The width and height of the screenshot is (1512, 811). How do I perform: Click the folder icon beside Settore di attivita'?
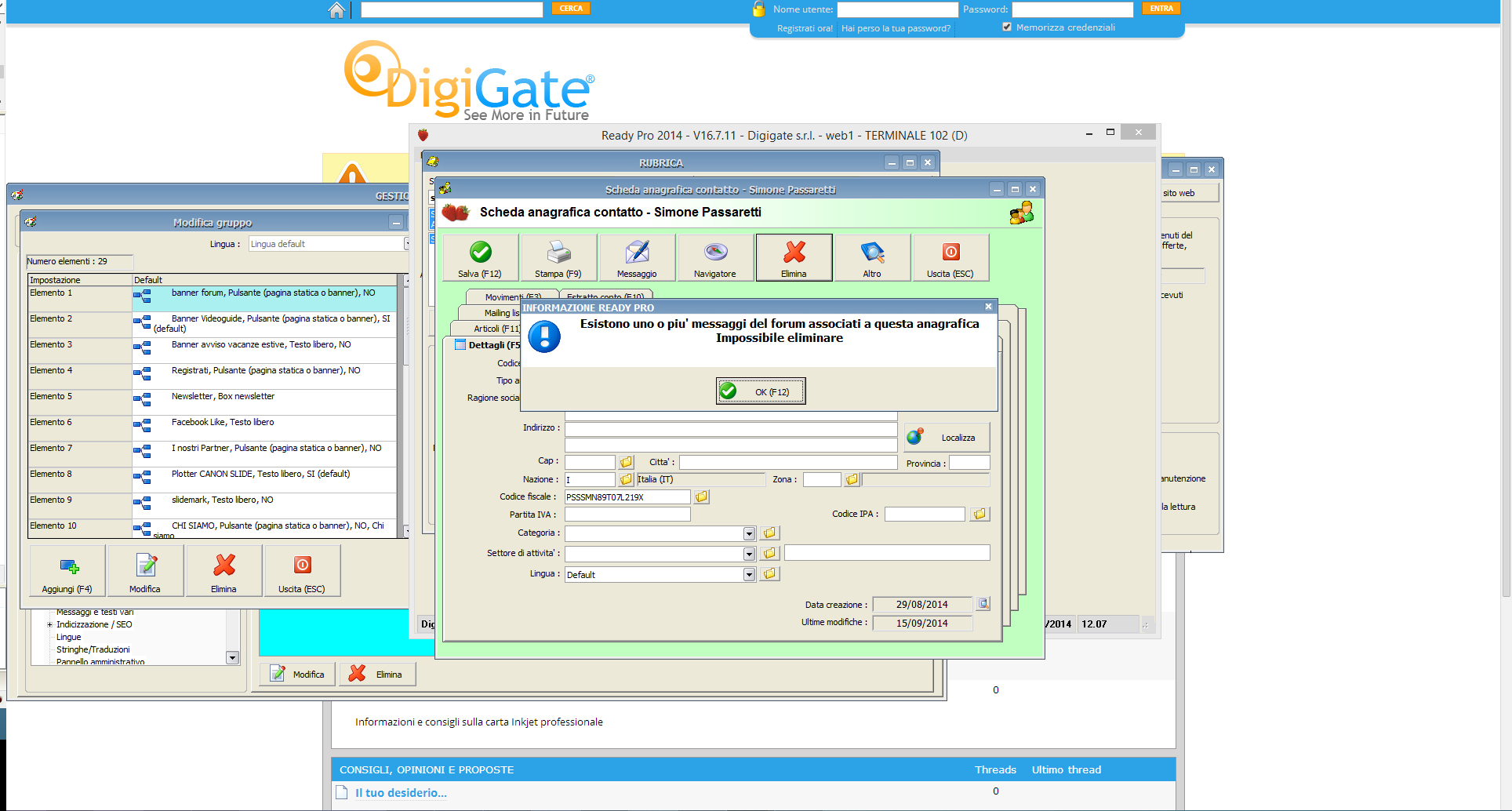click(770, 553)
